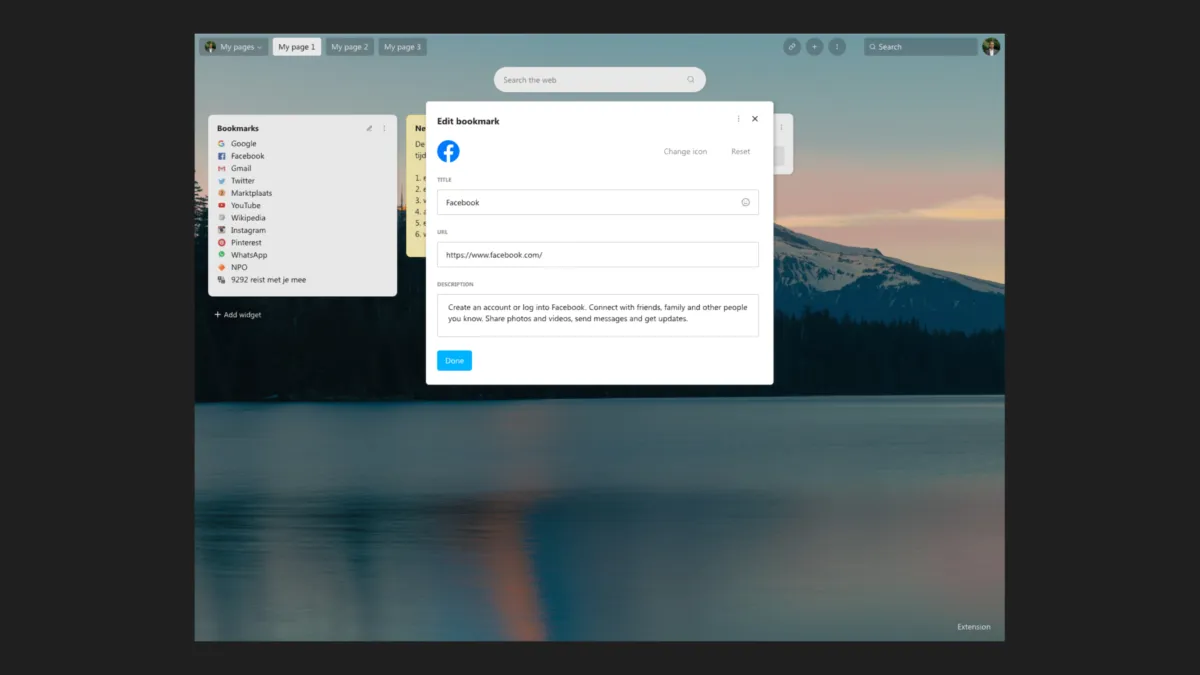Close the Edit bookmark dialog
This screenshot has width=1200, height=675.
tap(755, 119)
